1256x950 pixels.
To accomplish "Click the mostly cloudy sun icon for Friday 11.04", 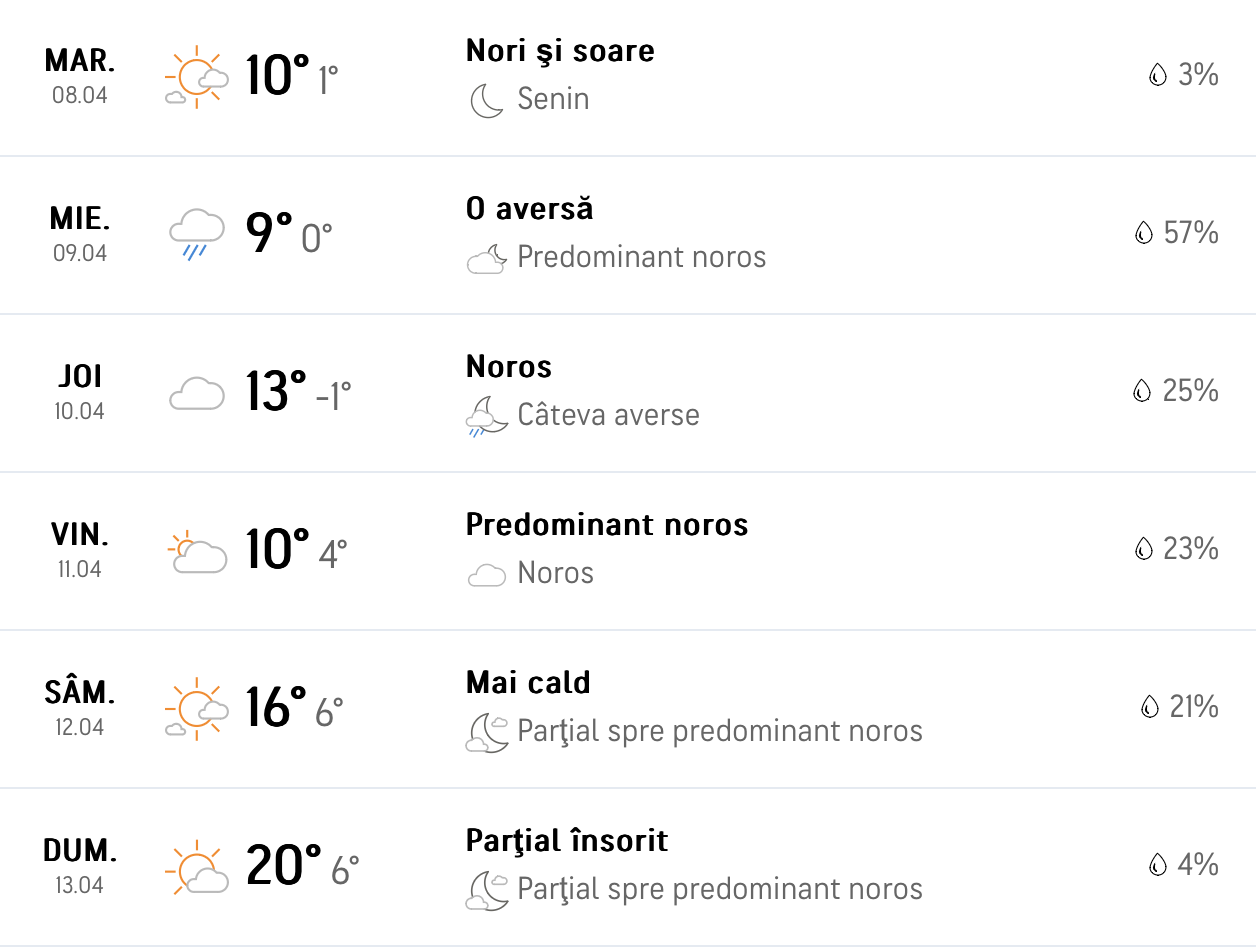I will (x=195, y=551).
